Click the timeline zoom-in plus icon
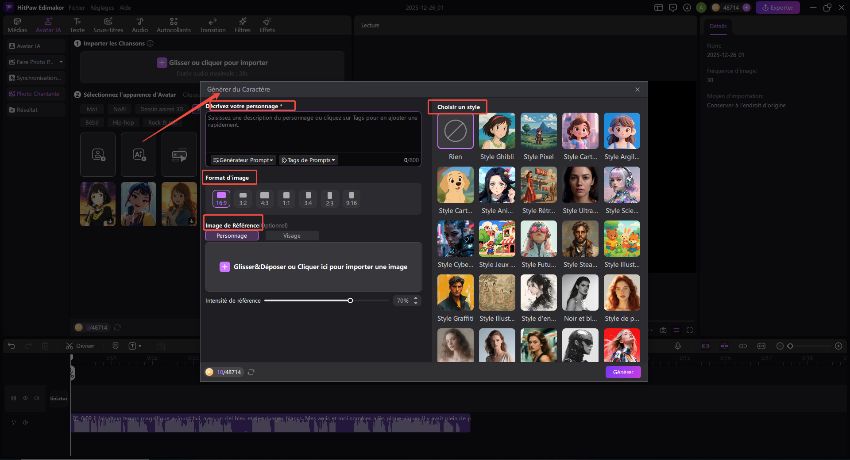The width and height of the screenshot is (850, 460). click(839, 346)
